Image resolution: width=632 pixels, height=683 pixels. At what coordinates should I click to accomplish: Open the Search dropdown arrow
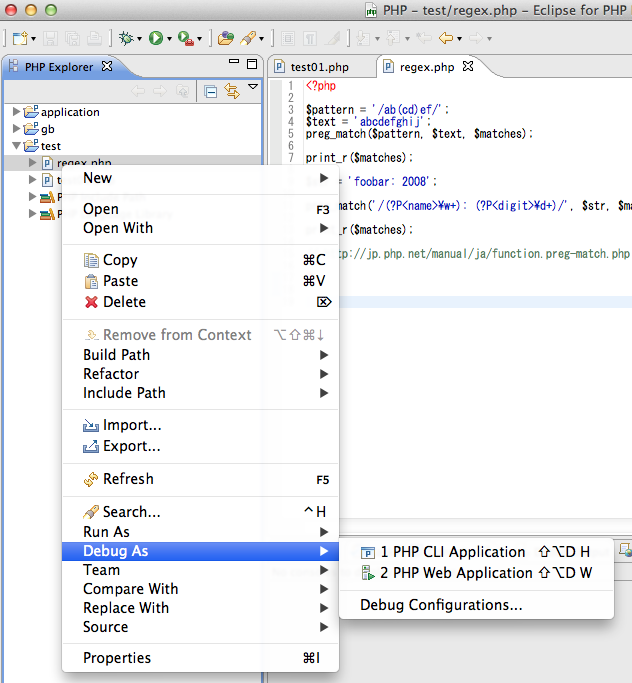[261, 39]
